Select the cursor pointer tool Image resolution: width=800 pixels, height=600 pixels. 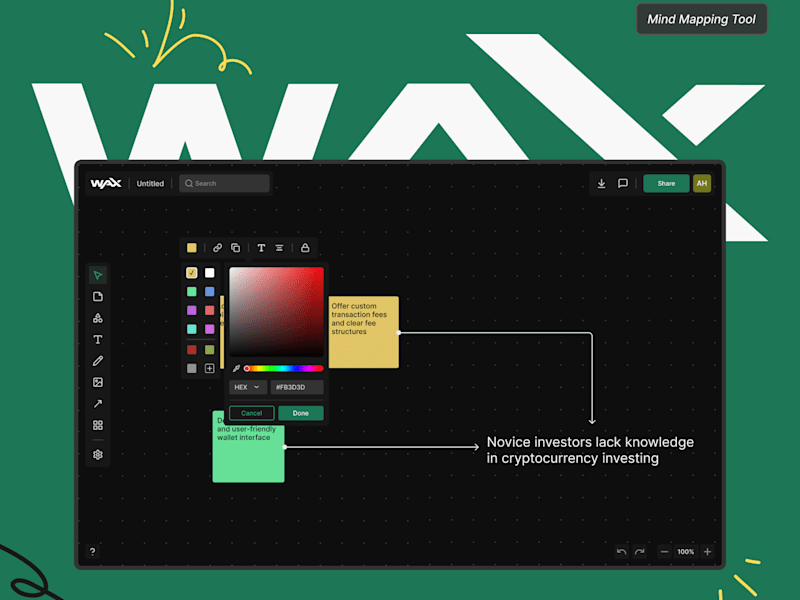coord(97,276)
